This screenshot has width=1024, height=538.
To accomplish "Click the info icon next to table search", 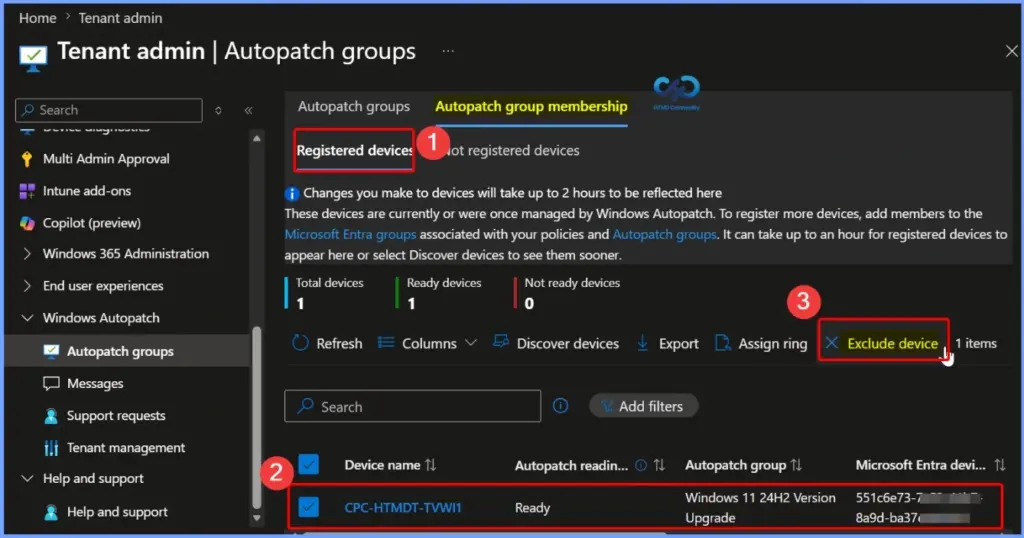I will click(x=560, y=405).
